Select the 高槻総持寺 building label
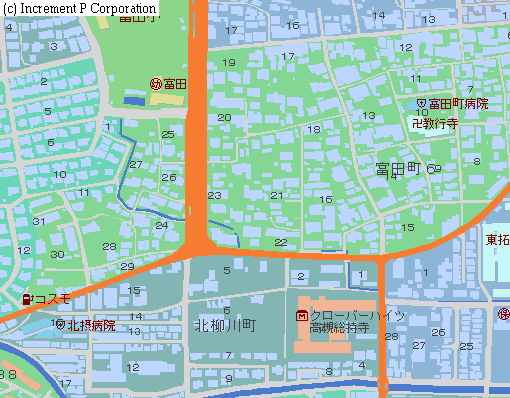This screenshot has height=398, width=510. click(339, 328)
